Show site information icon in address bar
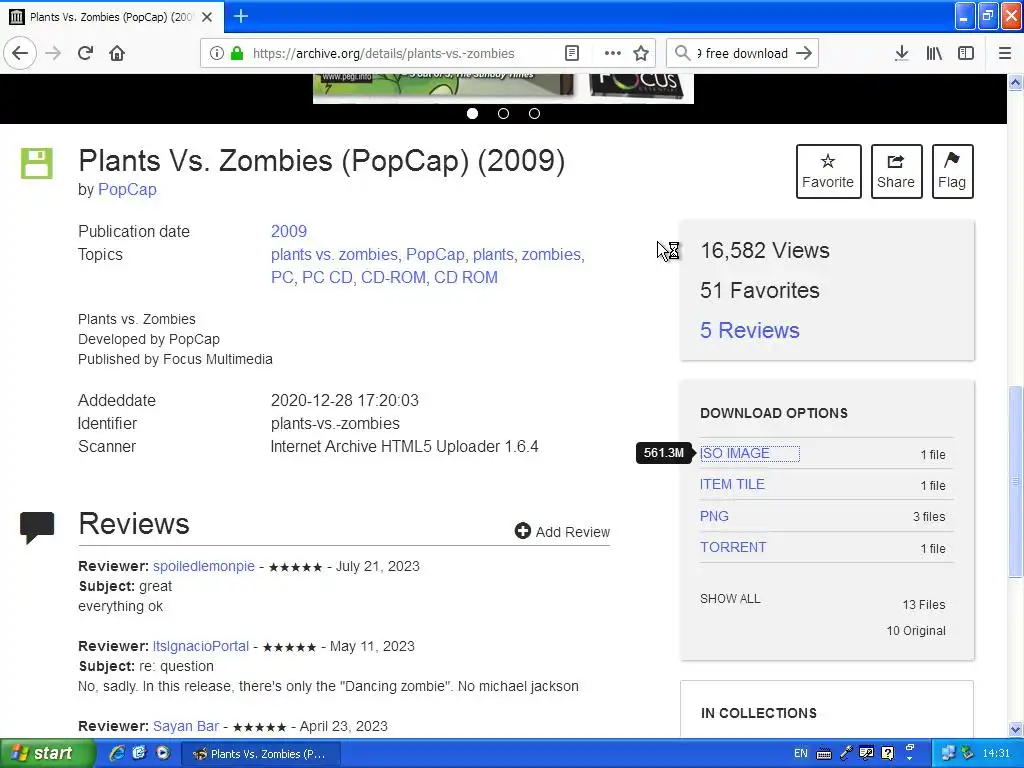 pos(216,54)
